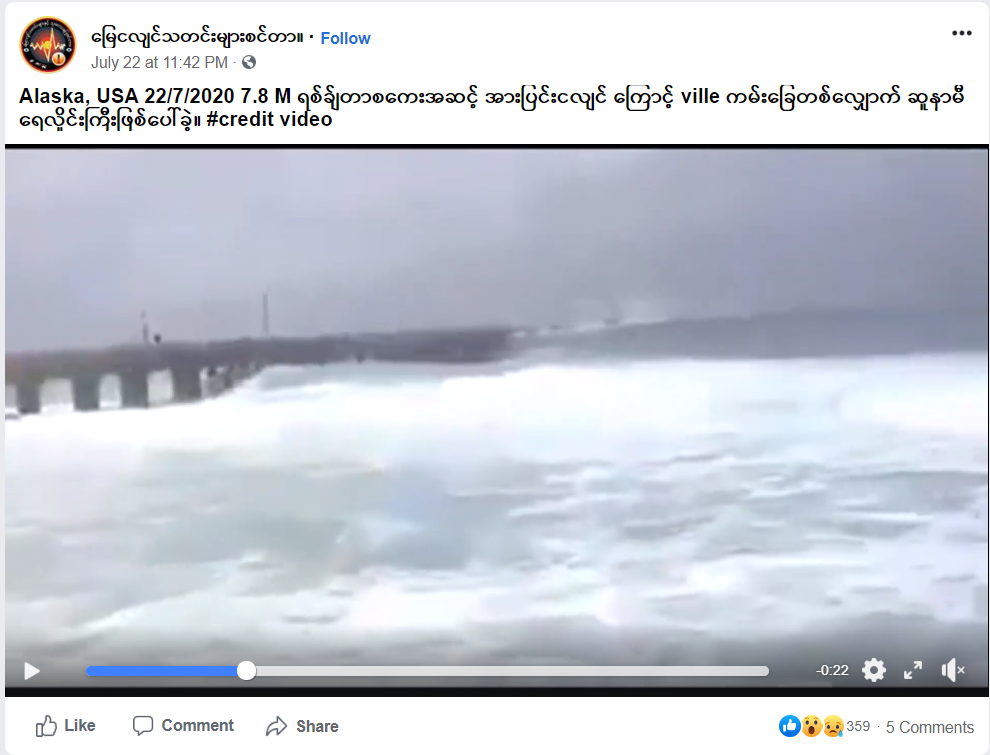Click the blue thumbs-up reaction icon
The height and width of the screenshot is (755, 990).
click(790, 727)
